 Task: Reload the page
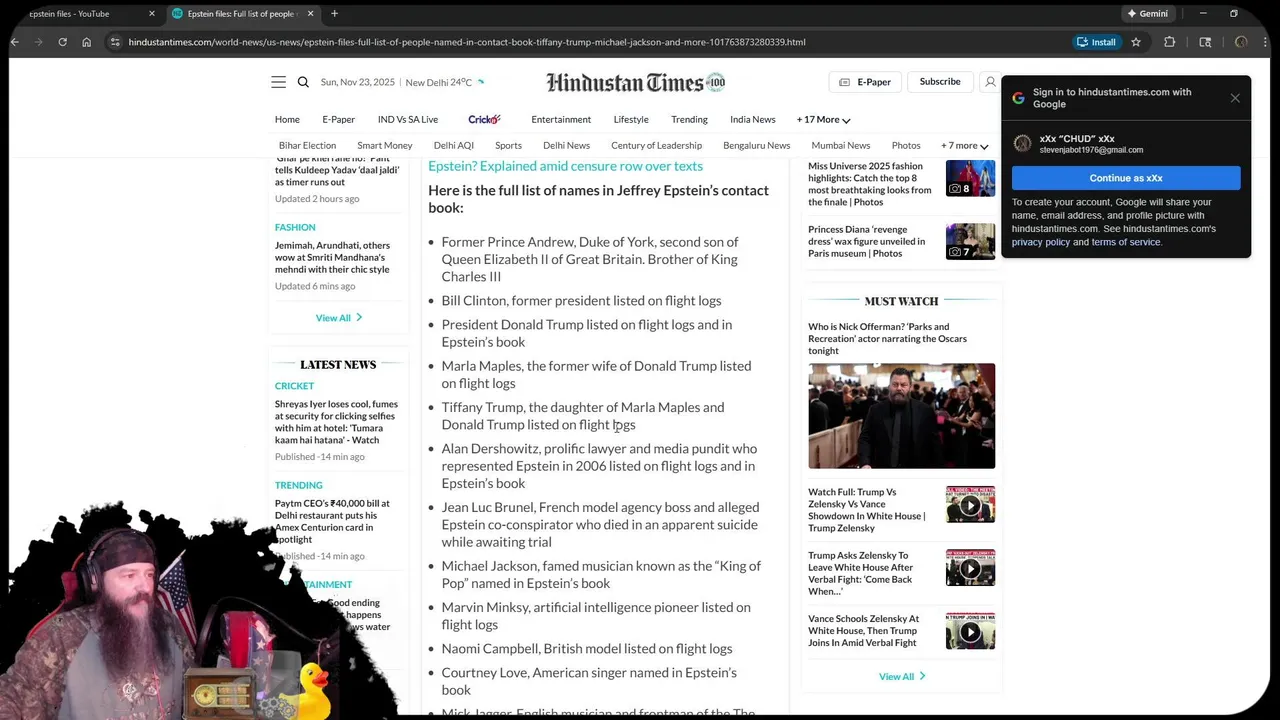[x=62, y=42]
